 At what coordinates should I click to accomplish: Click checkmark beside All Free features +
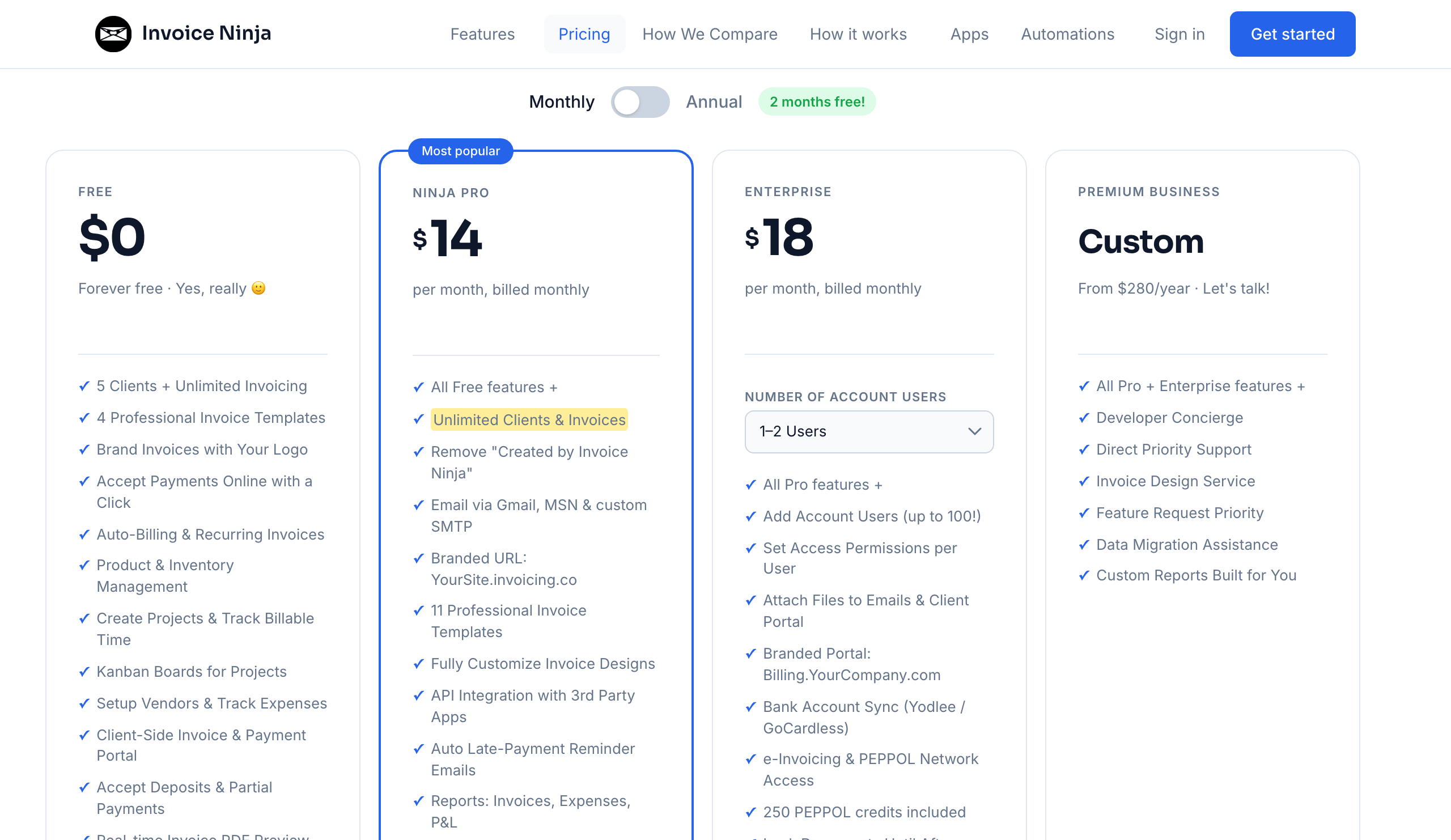[419, 388]
